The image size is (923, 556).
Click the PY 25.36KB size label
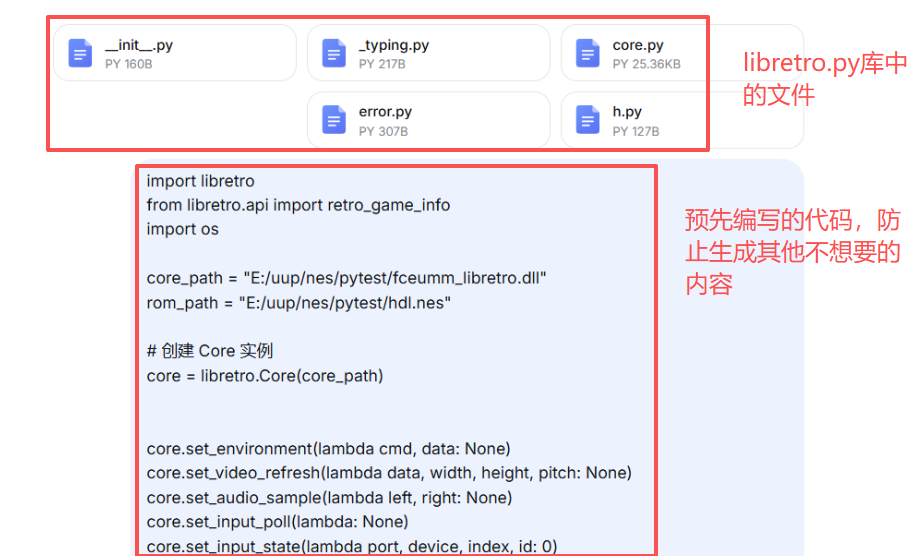pyautogui.click(x=646, y=64)
